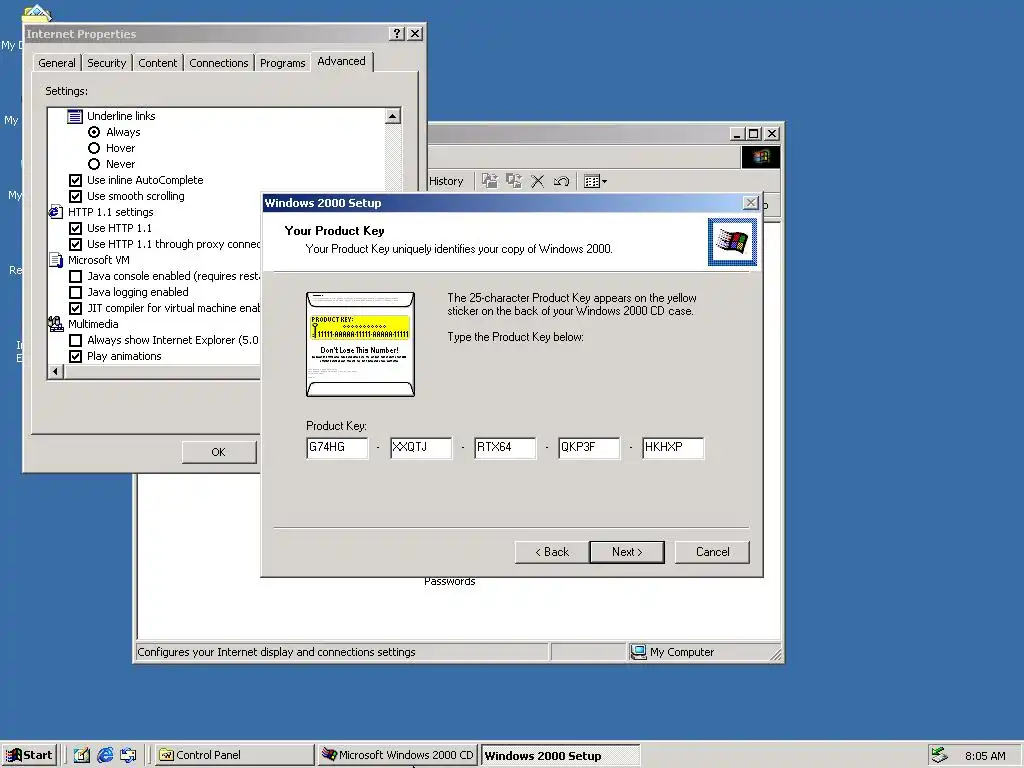Click the Delete X icon in Control Panel toolbar
This screenshot has width=1024, height=768.
tap(537, 181)
